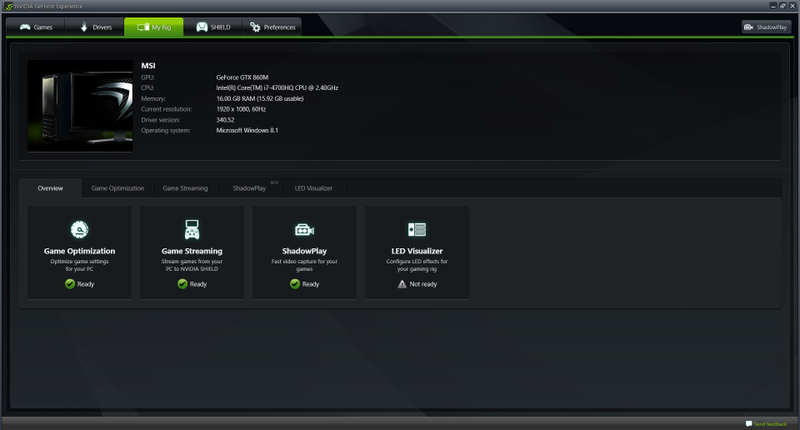The width and height of the screenshot is (800, 430).
Task: Click the NVIDIA logo in title bar
Action: tap(9, 6)
